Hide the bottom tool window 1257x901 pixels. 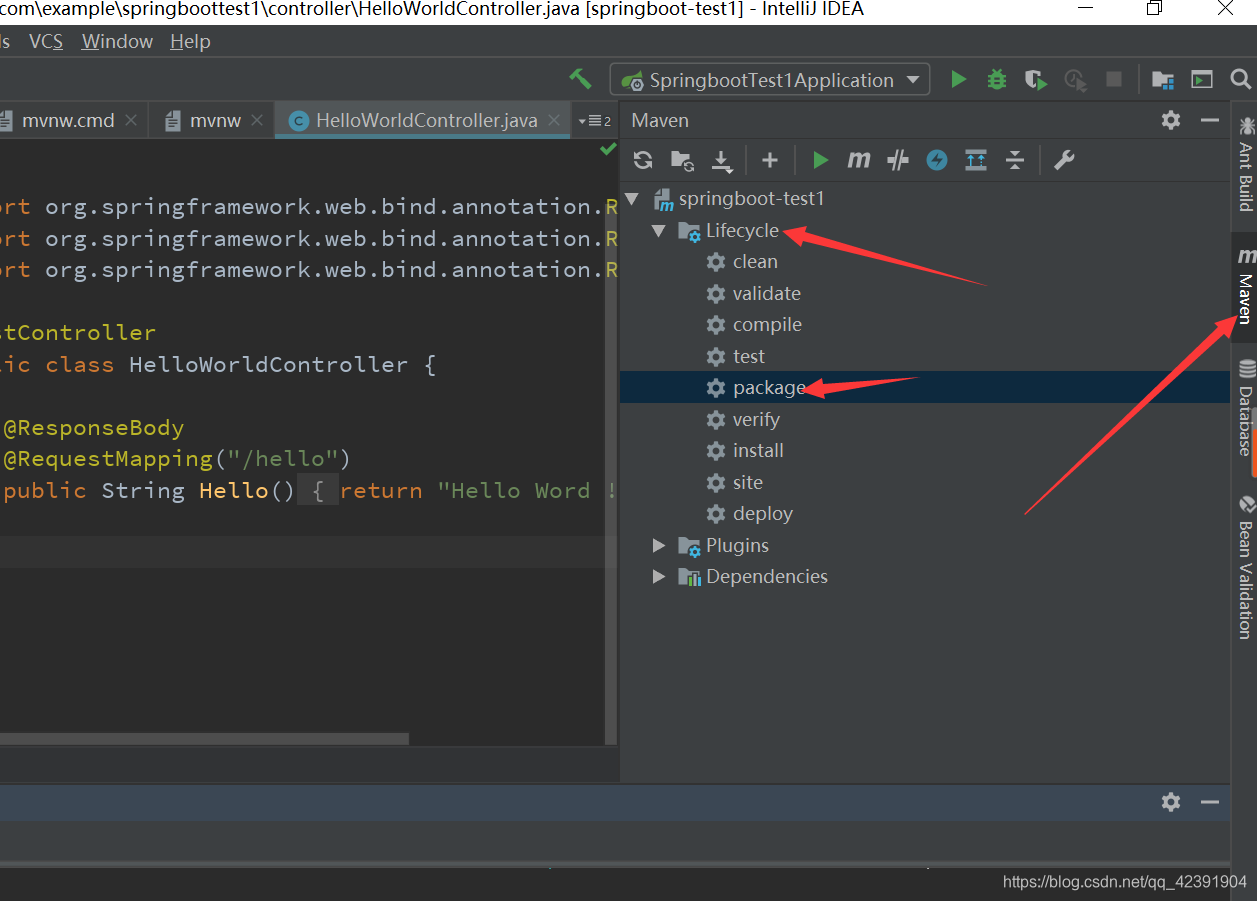click(1210, 802)
